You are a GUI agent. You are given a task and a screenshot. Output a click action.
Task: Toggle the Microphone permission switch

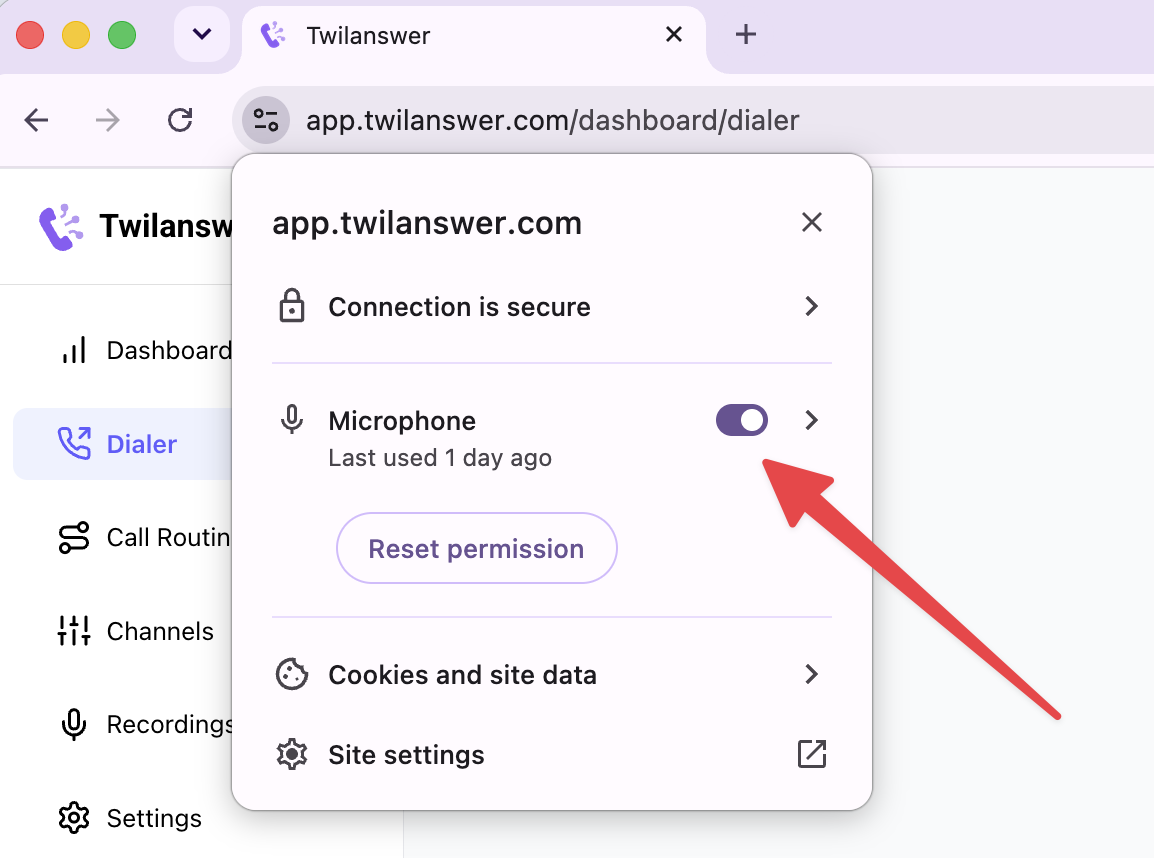[x=742, y=420]
